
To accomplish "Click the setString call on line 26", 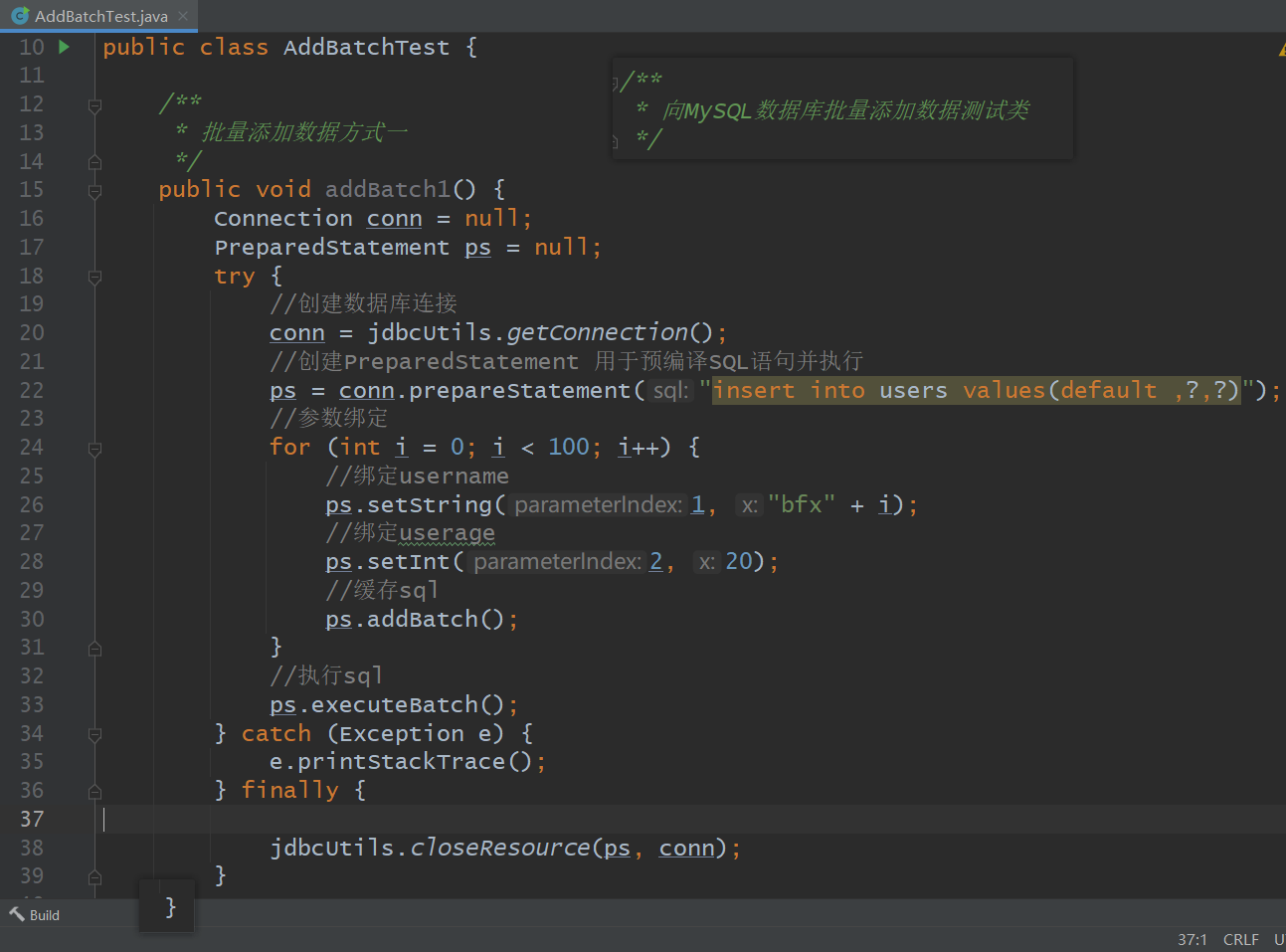I will coord(430,505).
